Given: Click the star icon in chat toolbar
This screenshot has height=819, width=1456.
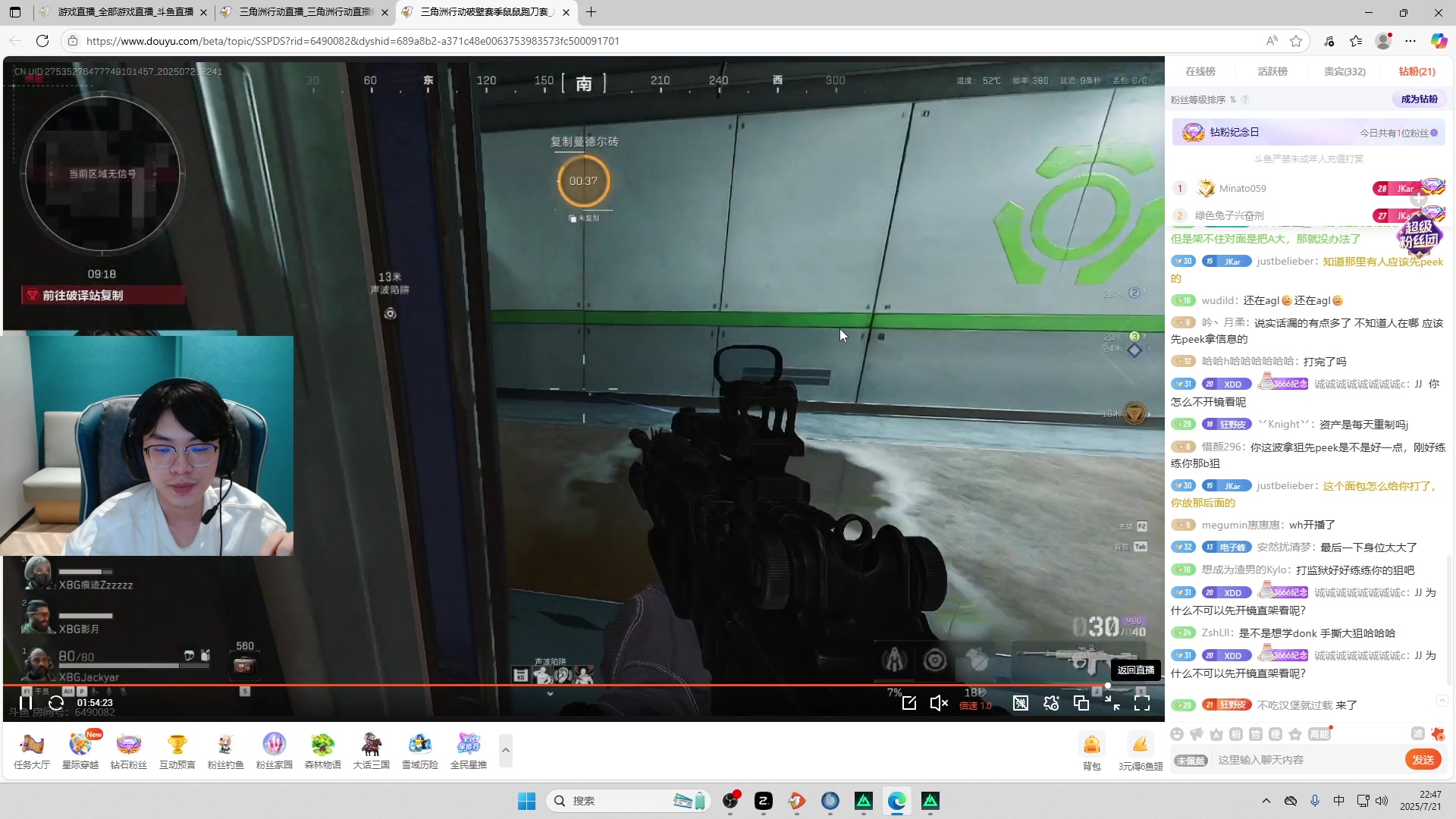Looking at the screenshot, I should point(1295,734).
